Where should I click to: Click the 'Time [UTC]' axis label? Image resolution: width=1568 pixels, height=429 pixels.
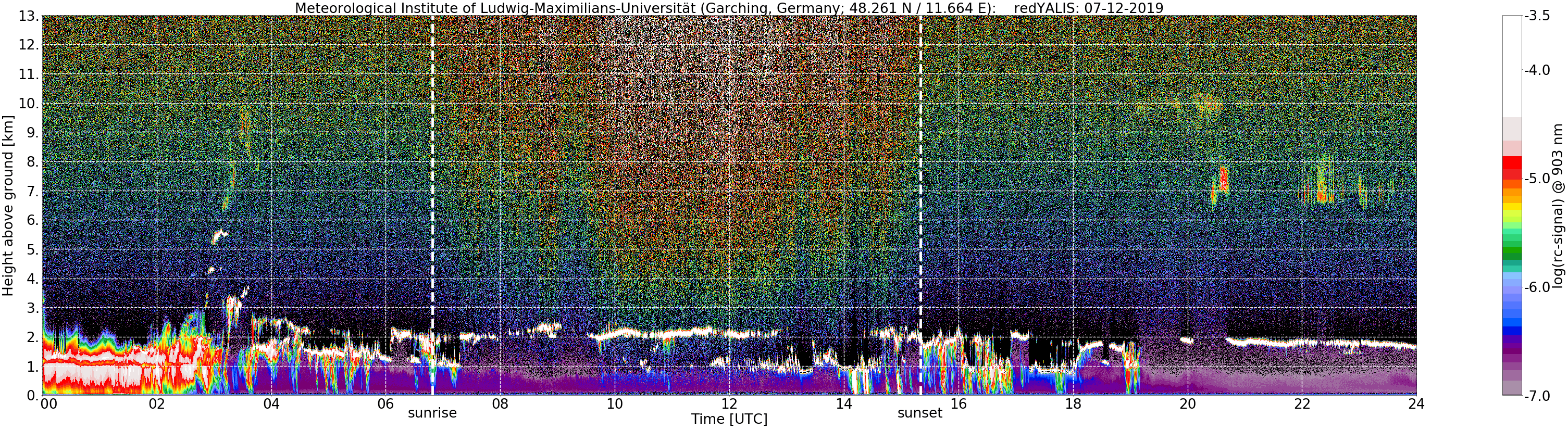729,419
